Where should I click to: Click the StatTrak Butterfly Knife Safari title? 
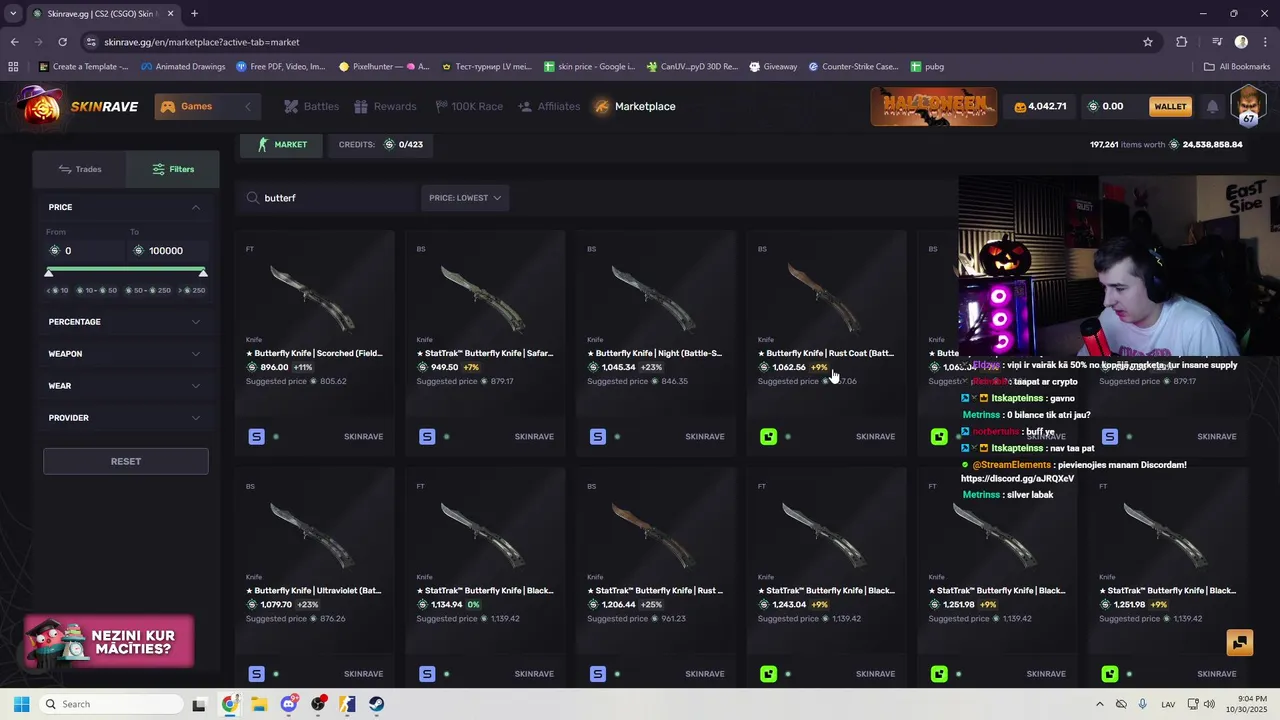(485, 353)
